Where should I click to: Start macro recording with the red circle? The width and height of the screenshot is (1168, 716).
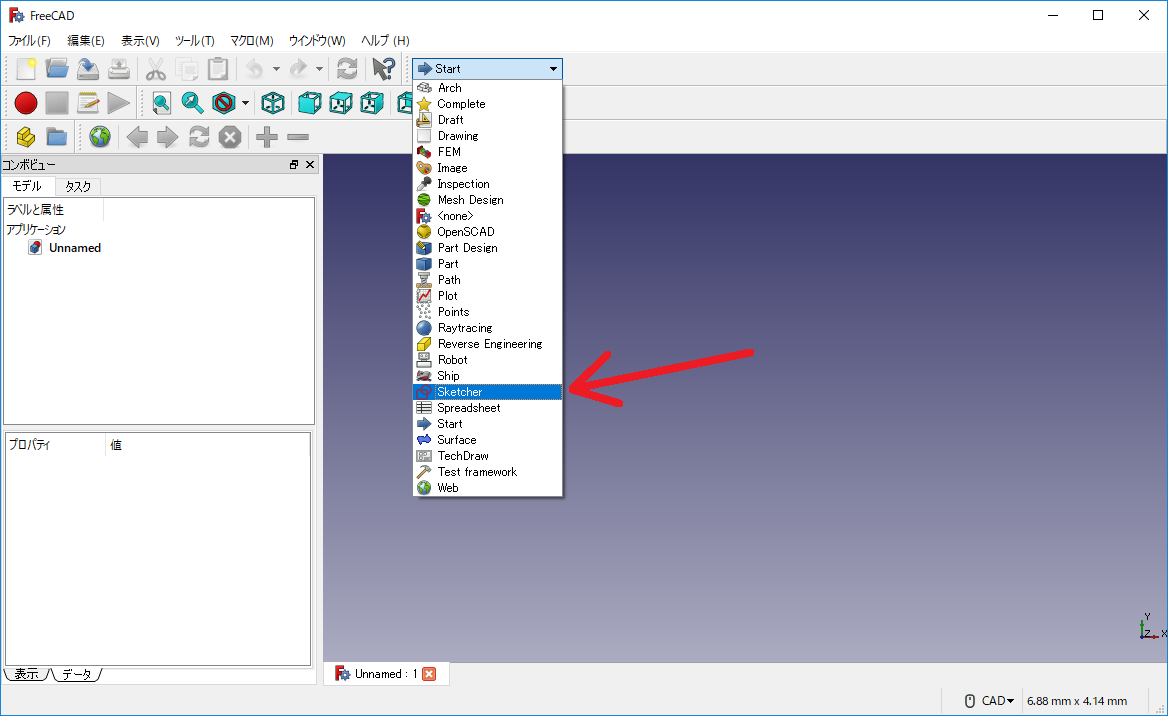(x=26, y=103)
